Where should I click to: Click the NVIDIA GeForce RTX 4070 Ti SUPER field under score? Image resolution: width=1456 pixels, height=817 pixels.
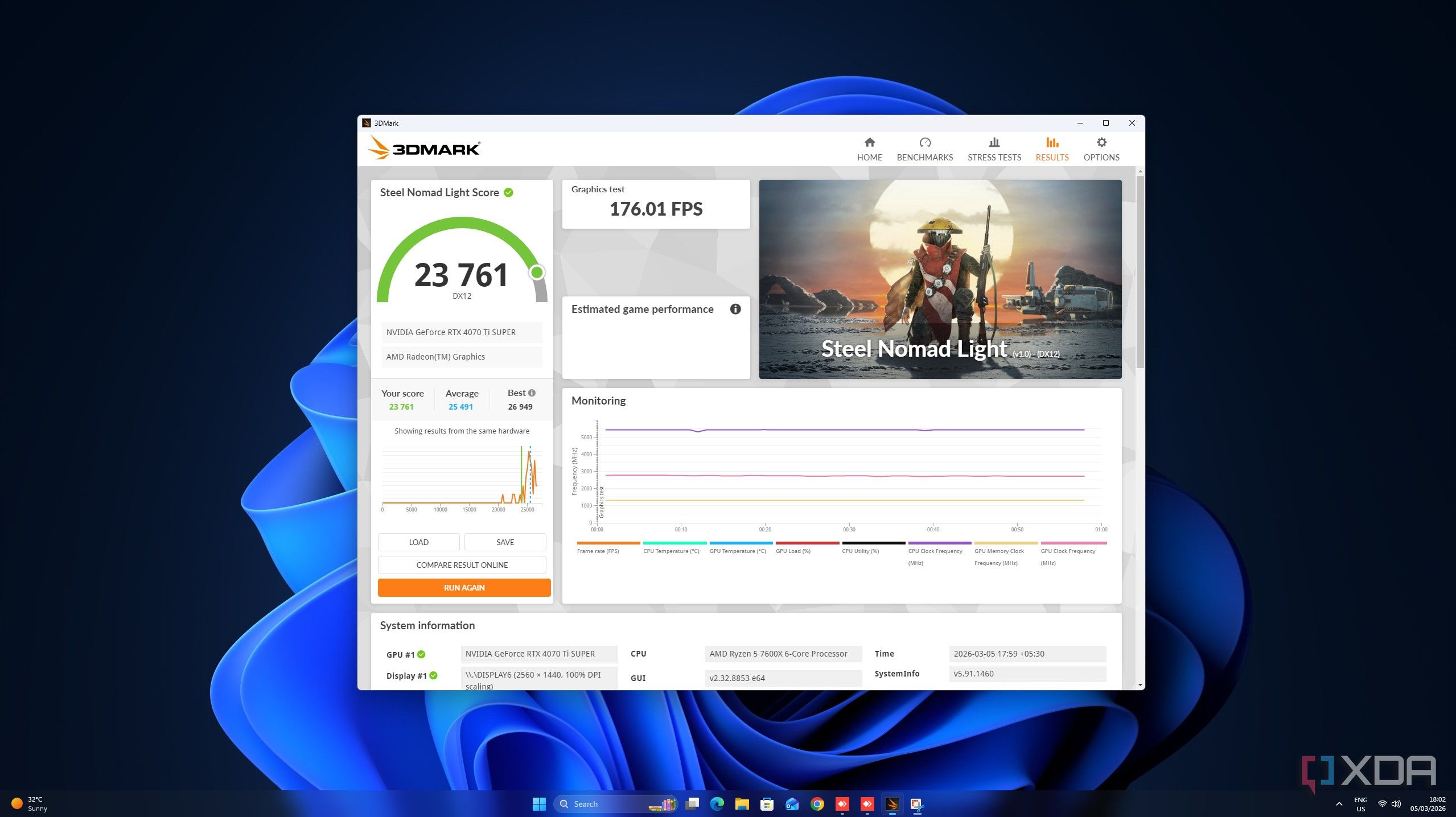[462, 332]
